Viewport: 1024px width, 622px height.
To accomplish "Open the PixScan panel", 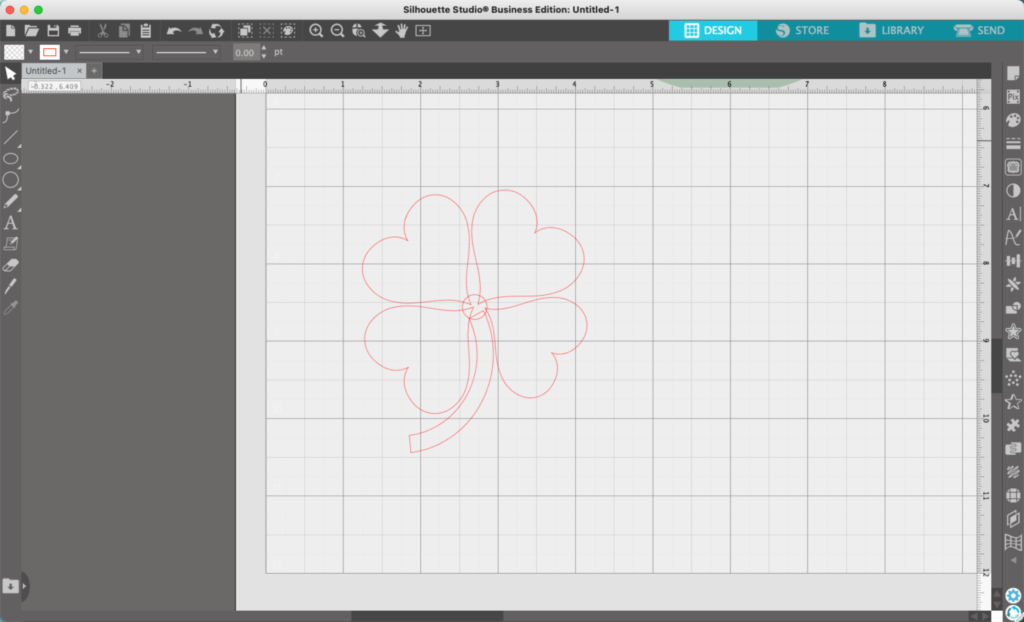I will coord(1013,97).
